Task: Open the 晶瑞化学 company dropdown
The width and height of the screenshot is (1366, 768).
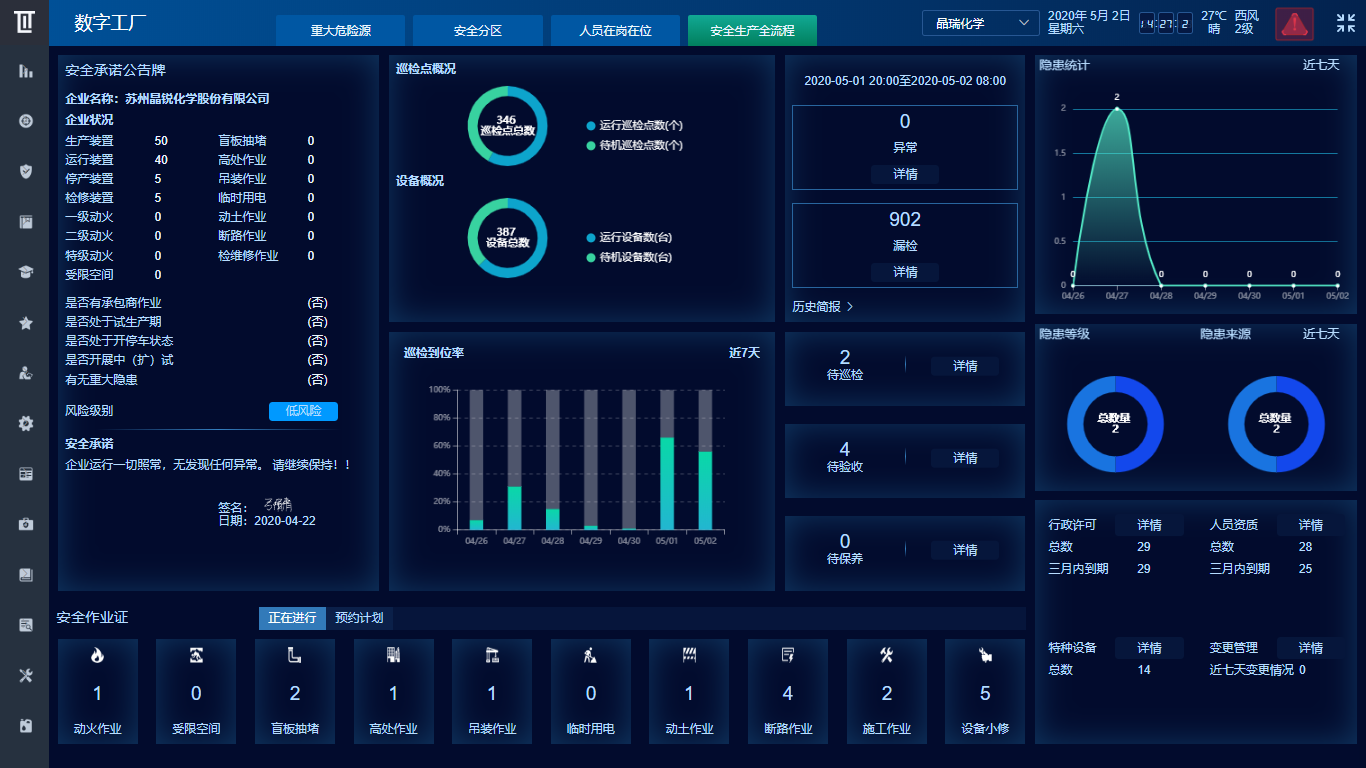Action: coord(980,23)
